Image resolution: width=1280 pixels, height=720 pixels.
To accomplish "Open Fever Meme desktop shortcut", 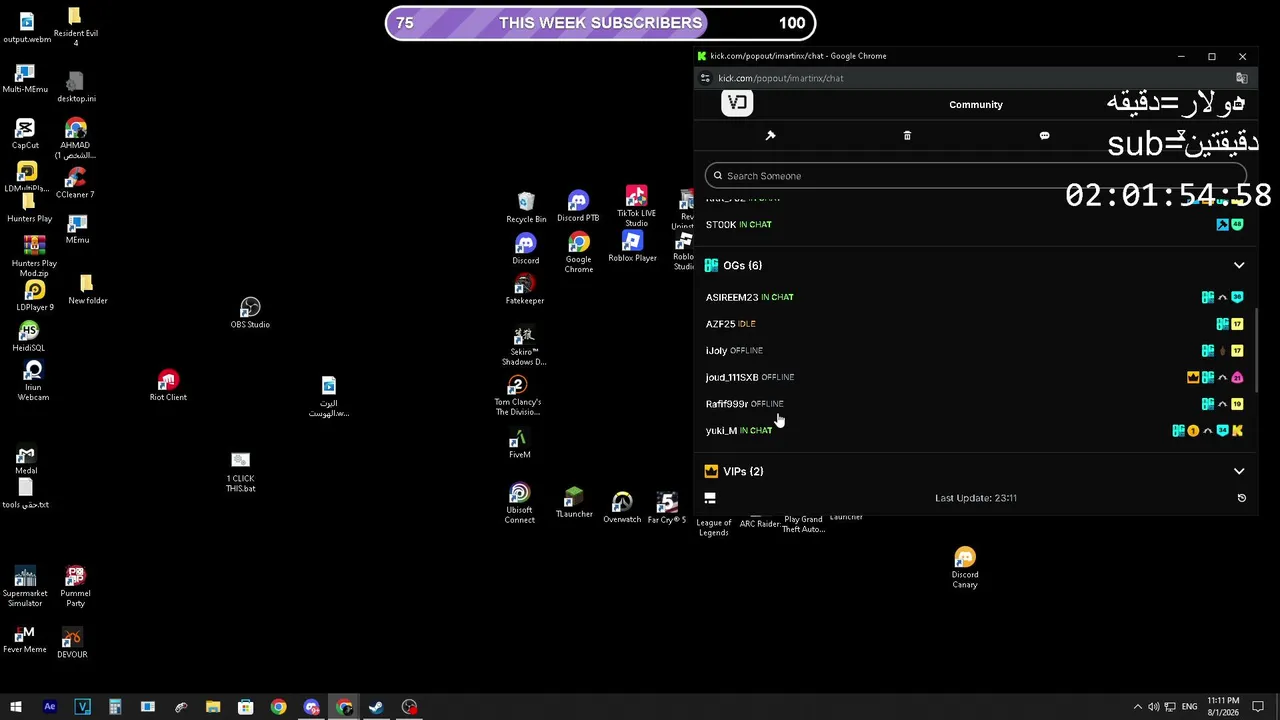I will (x=25, y=638).
